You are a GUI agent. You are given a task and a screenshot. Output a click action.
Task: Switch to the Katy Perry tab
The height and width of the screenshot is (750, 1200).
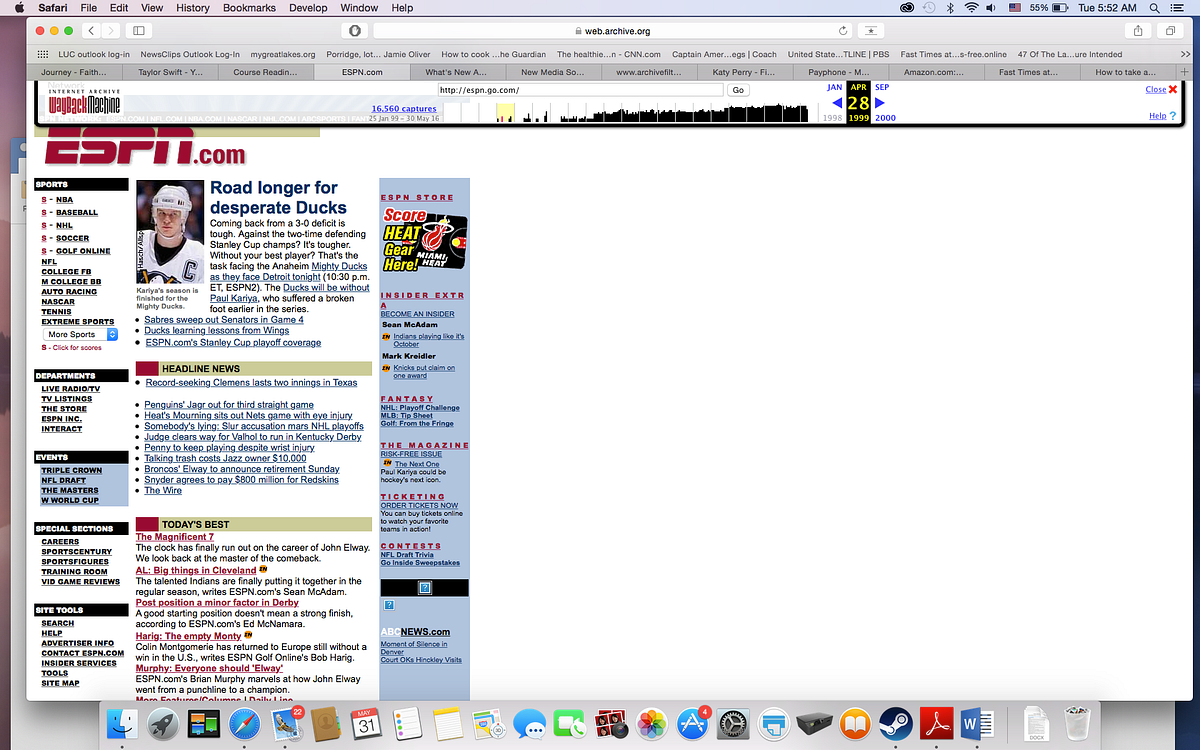(x=742, y=72)
